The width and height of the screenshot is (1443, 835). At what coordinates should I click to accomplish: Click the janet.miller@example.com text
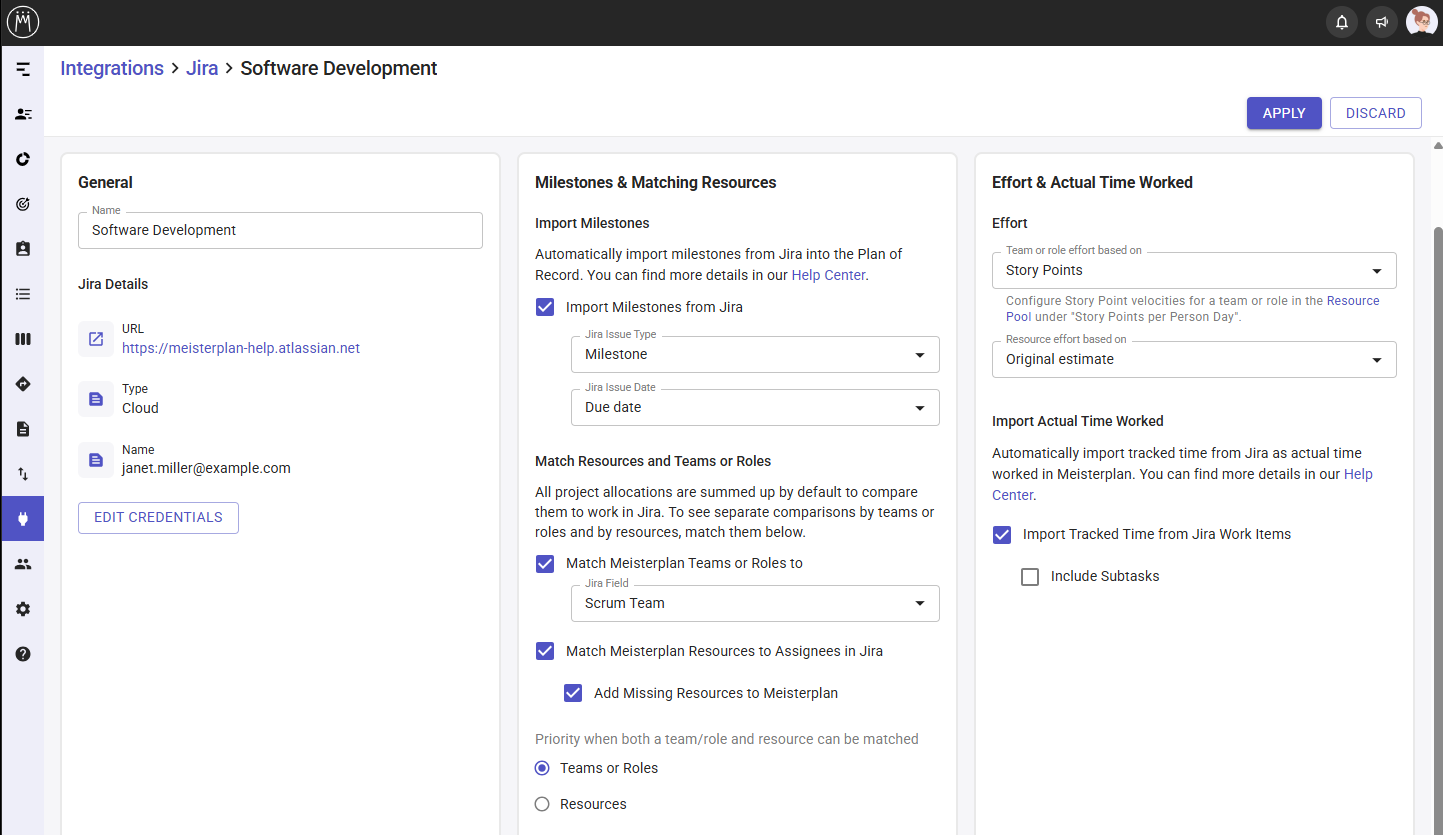[206, 468]
